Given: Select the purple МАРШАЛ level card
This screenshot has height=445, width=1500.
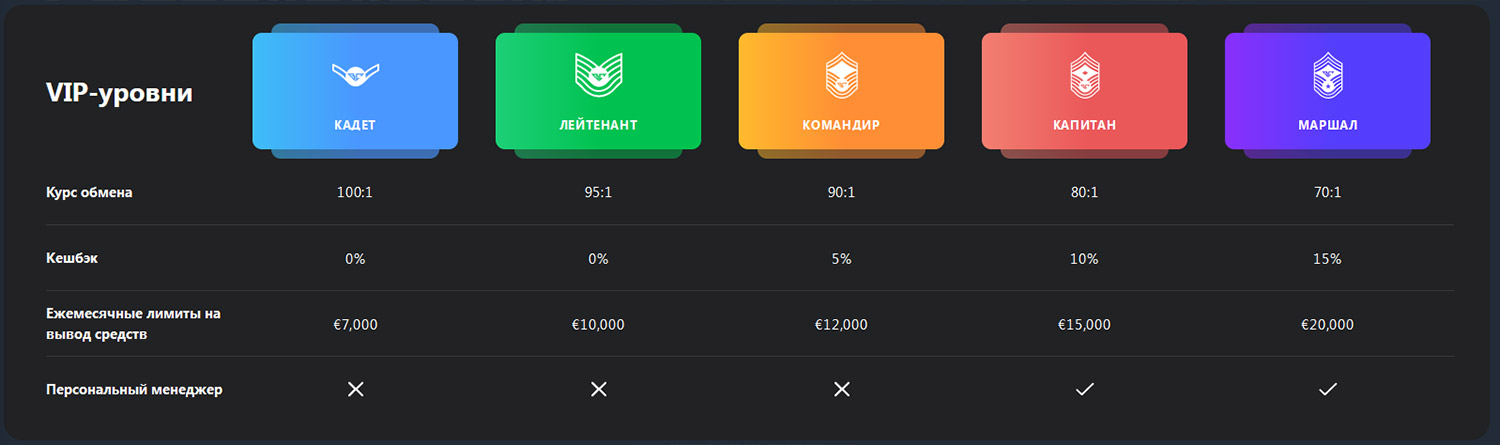Looking at the screenshot, I should [x=1327, y=91].
